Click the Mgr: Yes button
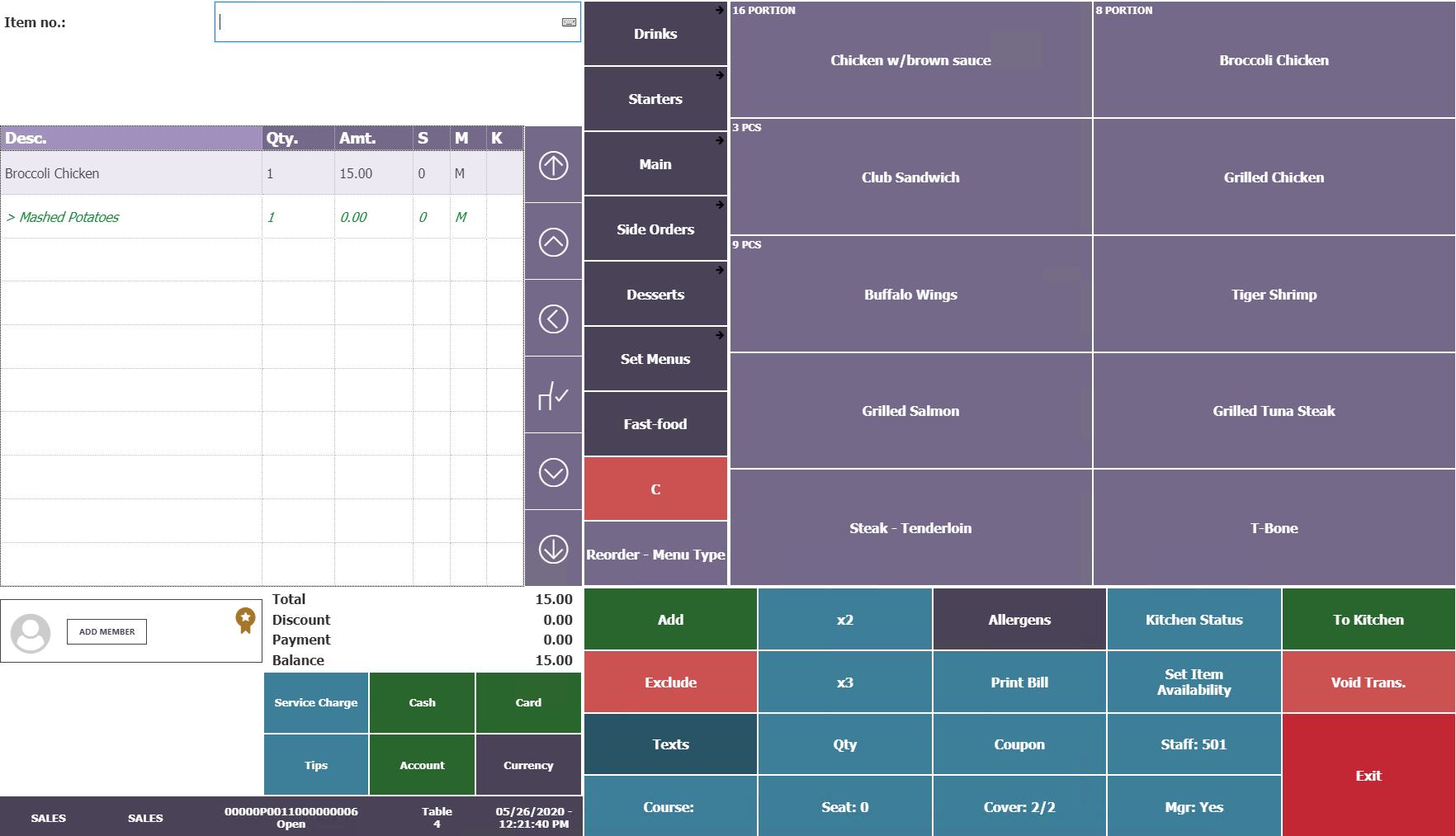The height and width of the screenshot is (836, 1456). click(x=1194, y=807)
